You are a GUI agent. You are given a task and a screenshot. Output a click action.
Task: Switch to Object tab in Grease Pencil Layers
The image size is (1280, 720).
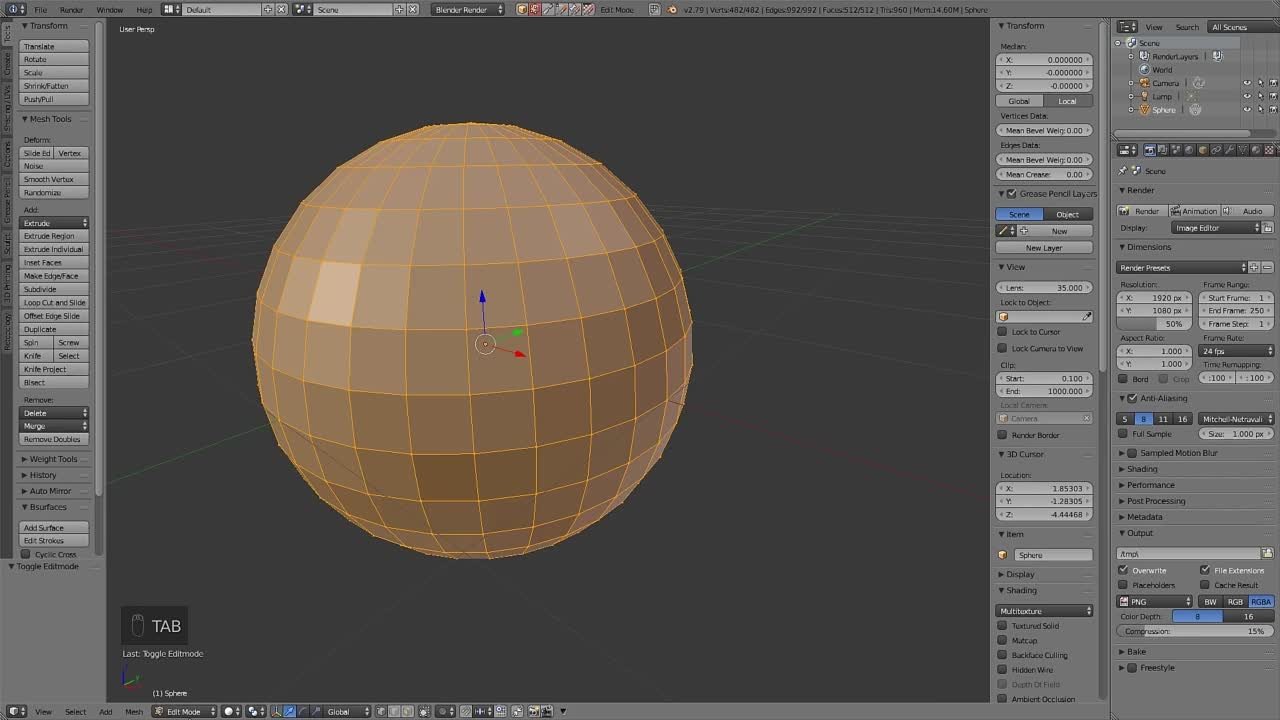(1068, 213)
